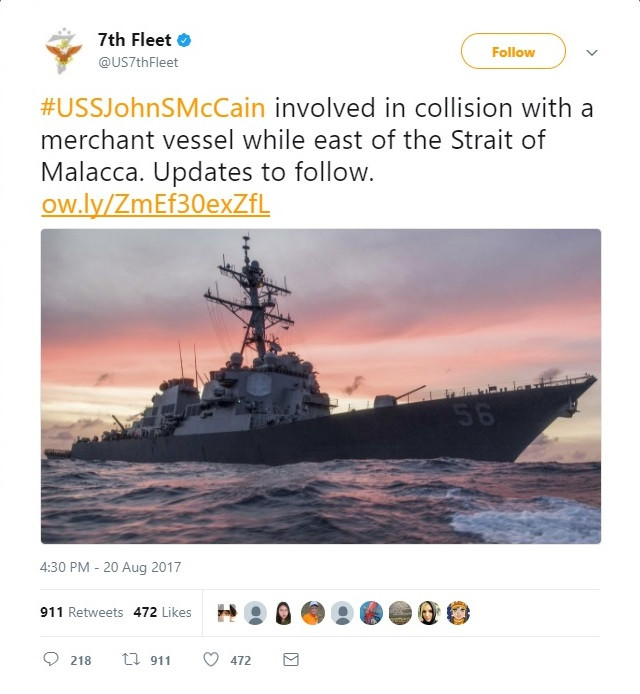
Task: Open the red octopus artwork avatar
Action: point(371,612)
